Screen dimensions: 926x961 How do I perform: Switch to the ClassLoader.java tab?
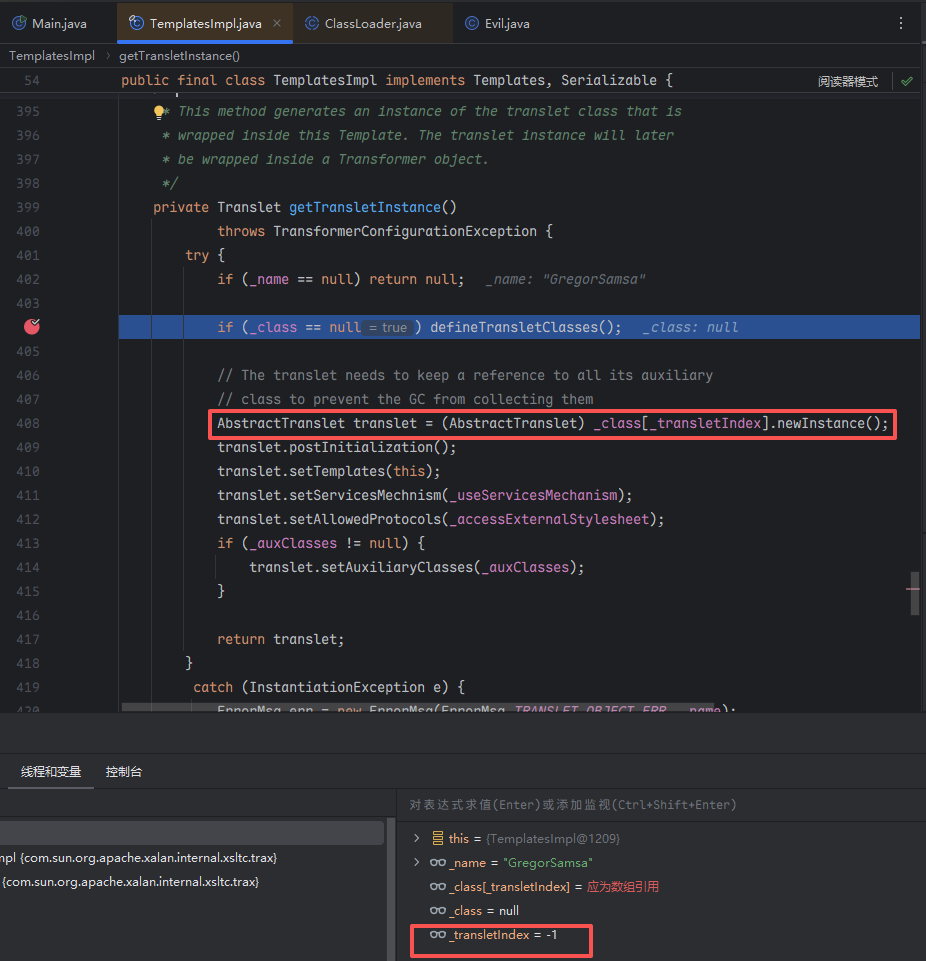click(372, 23)
